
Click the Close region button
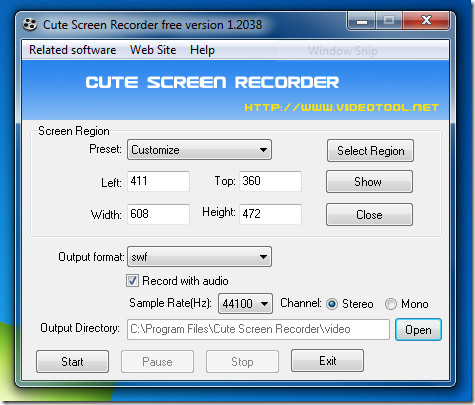369,215
